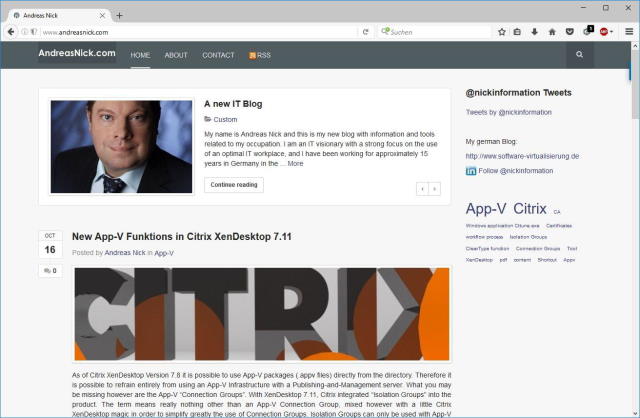
Task: Click the Andreas Nick author link
Action: pyautogui.click(x=125, y=253)
